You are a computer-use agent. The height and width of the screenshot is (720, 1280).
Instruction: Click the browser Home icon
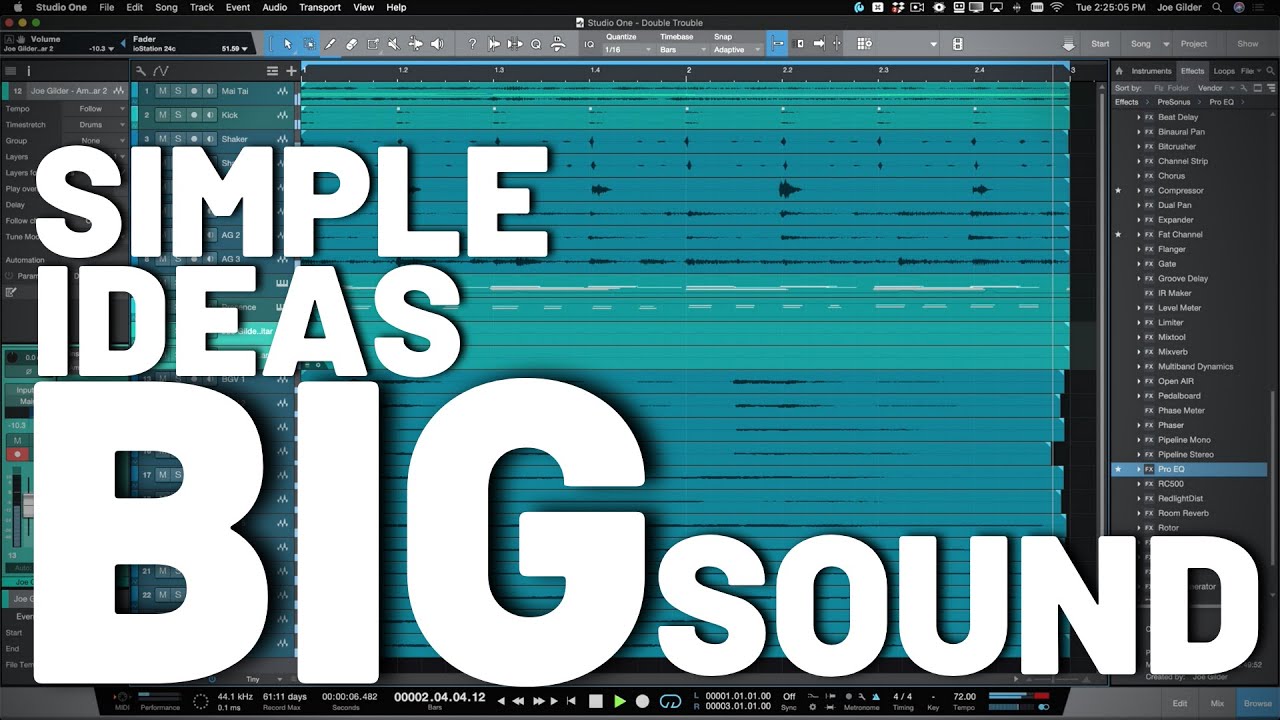point(1120,71)
